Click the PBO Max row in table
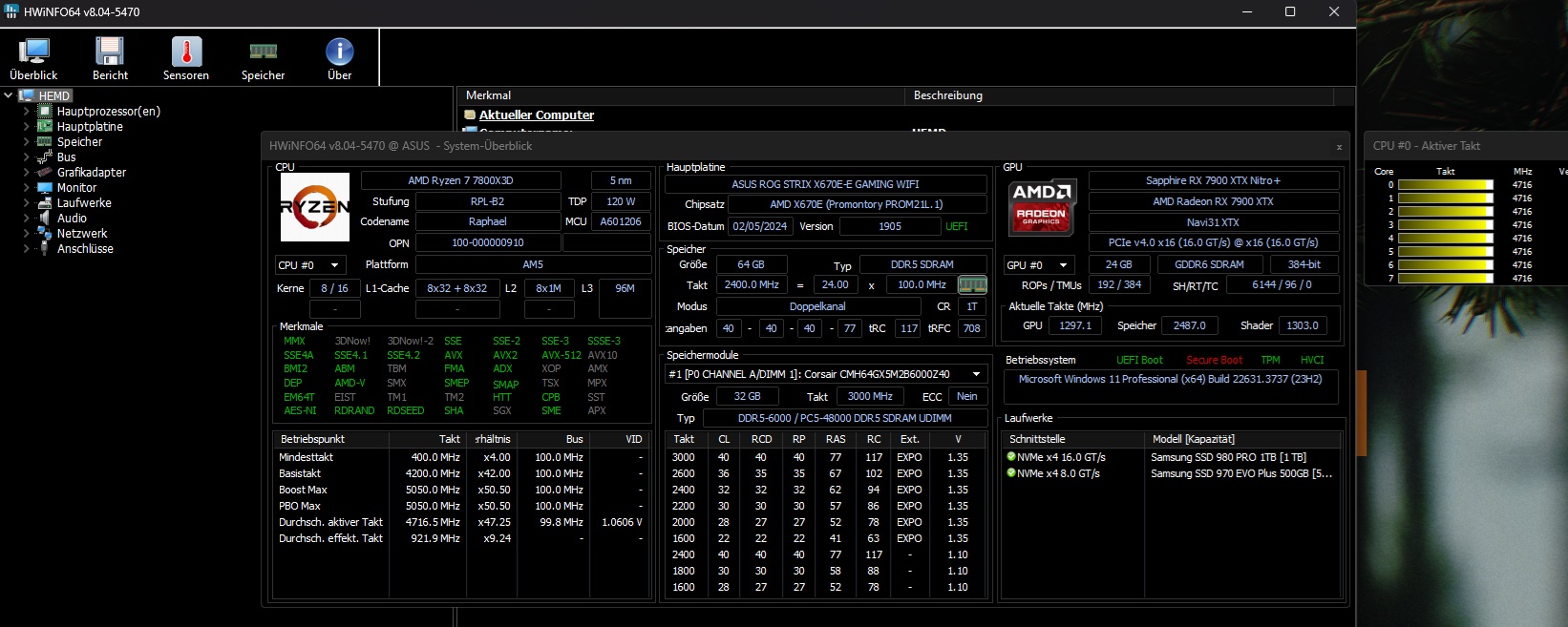This screenshot has height=627, width=1568. click(461, 506)
